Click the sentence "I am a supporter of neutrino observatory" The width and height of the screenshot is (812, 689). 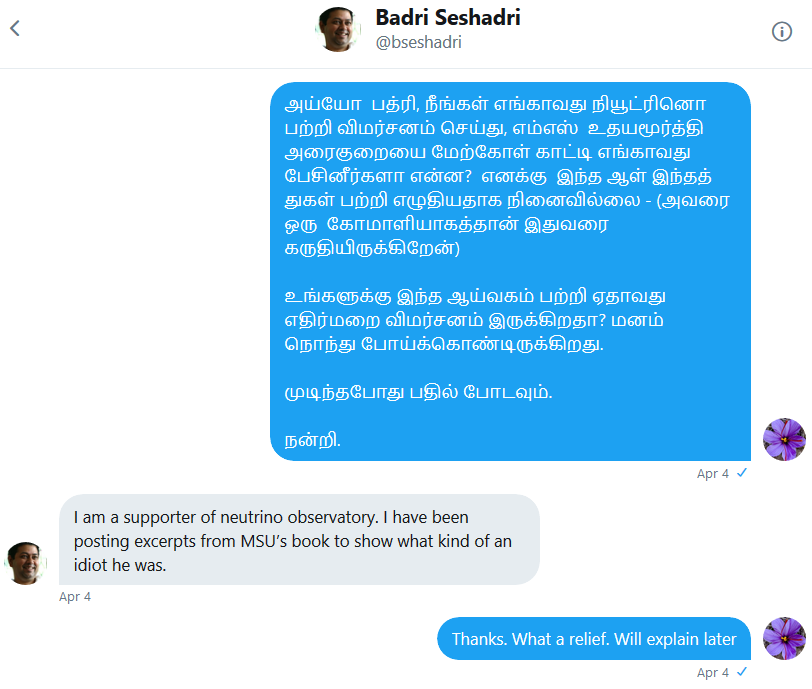[x=271, y=518]
